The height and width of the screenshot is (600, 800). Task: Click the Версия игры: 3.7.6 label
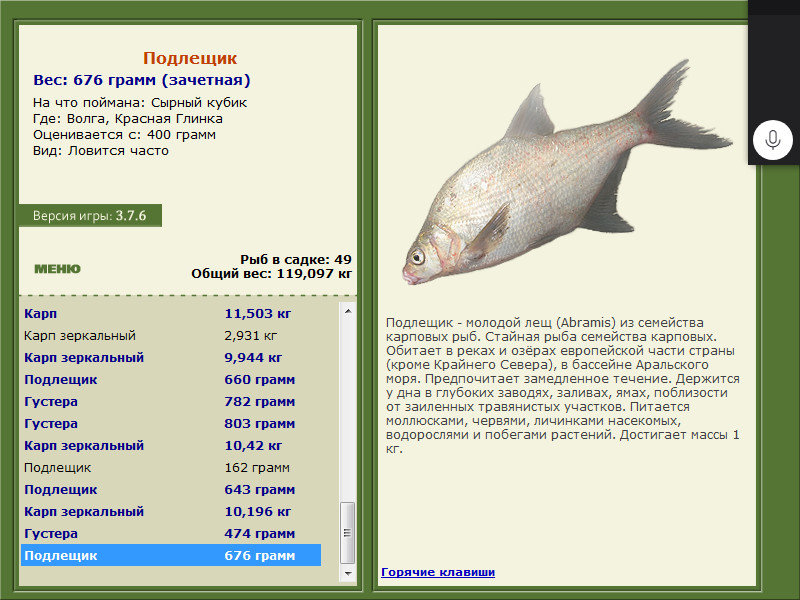(90, 215)
